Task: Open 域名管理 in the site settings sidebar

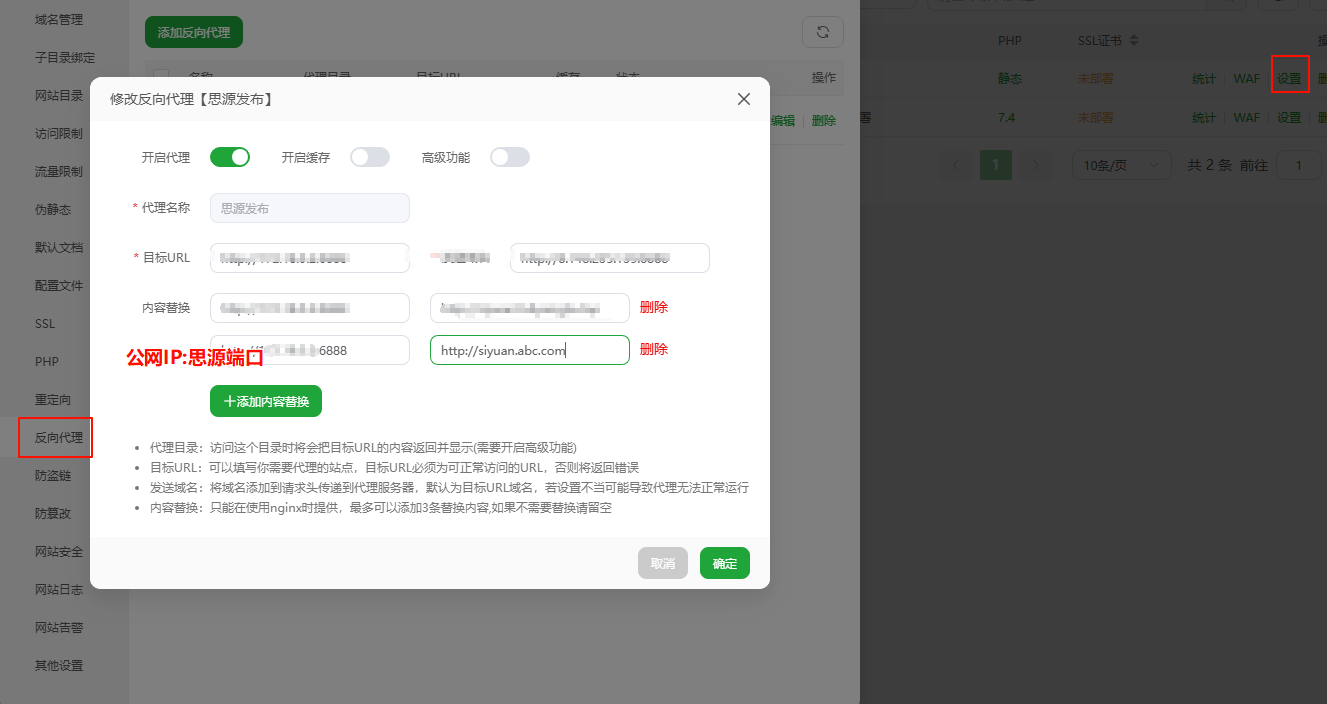Action: pos(59,19)
